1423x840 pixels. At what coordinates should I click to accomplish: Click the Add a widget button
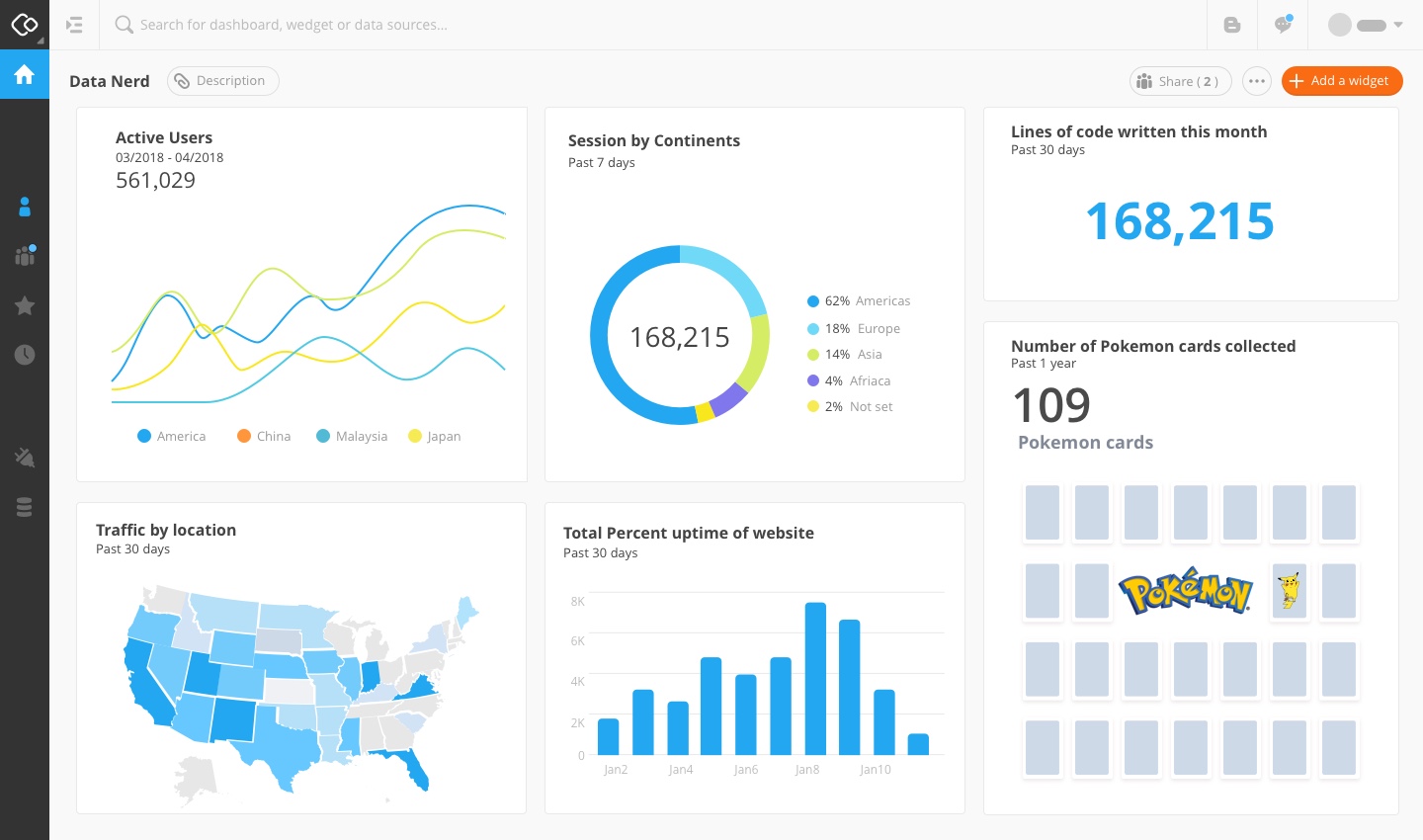pos(1342,80)
